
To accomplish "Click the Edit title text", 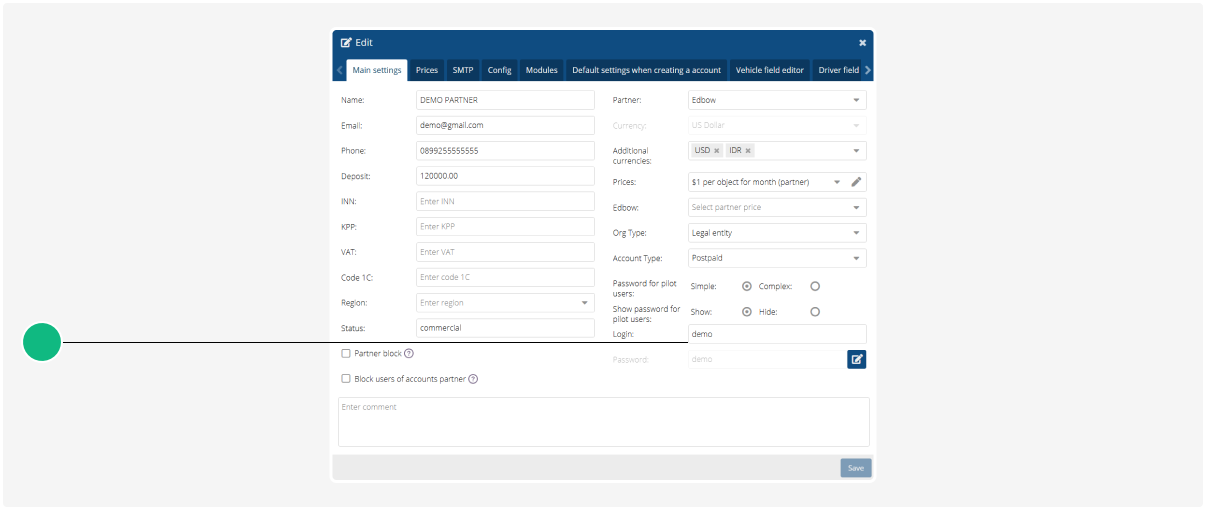I will pyautogui.click(x=364, y=43).
